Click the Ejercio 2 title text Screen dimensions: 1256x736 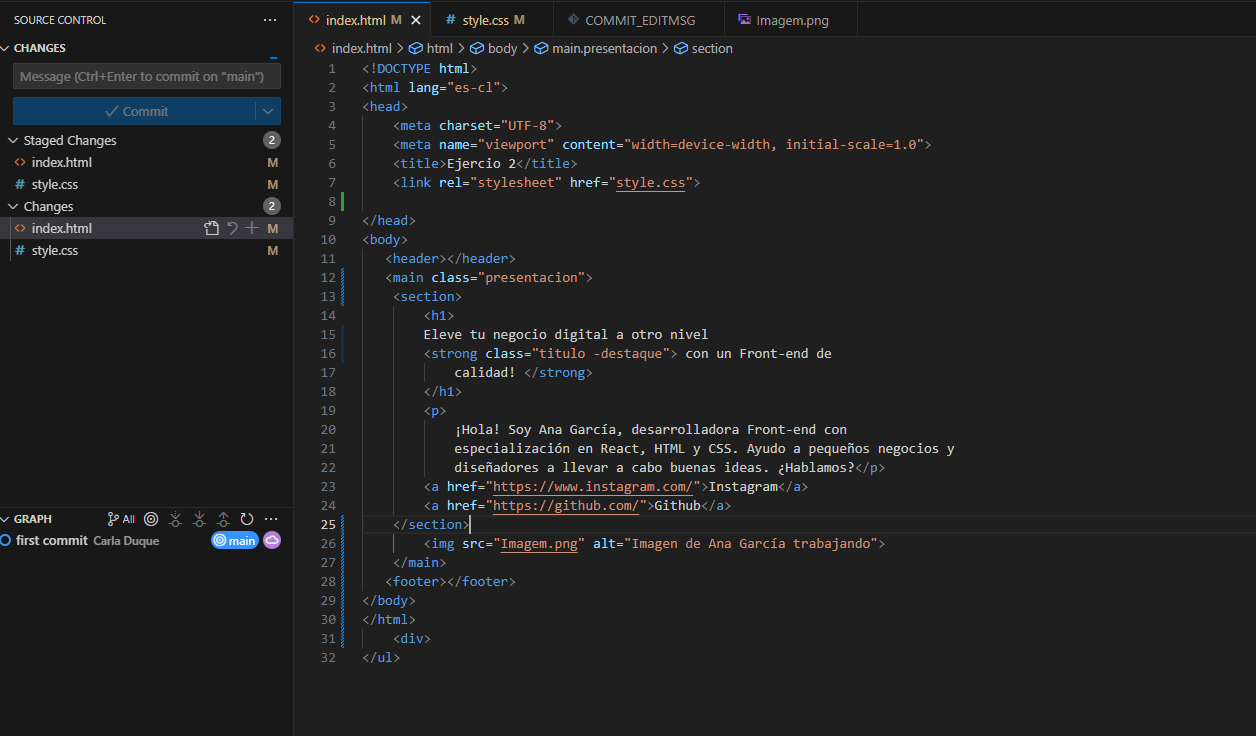[x=481, y=164]
